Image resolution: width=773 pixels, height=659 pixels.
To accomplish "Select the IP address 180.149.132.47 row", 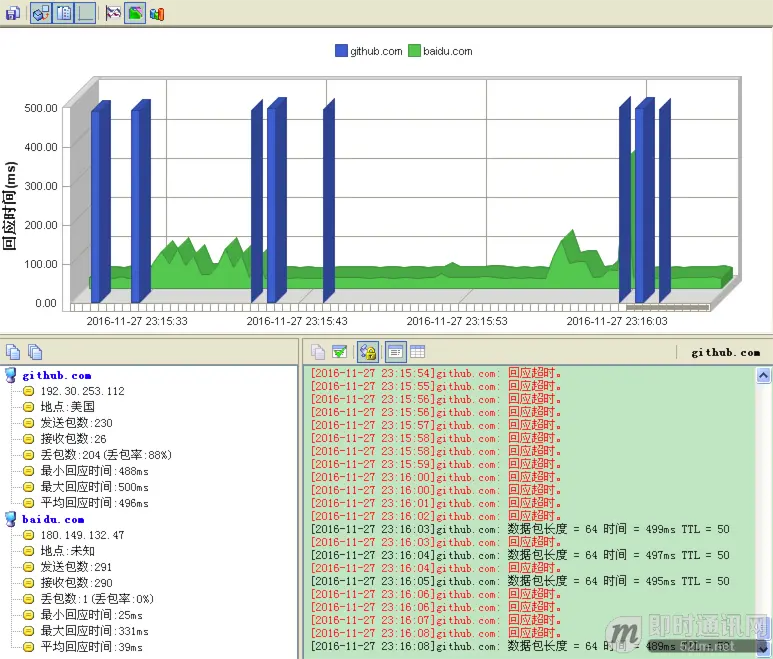I will coord(82,535).
